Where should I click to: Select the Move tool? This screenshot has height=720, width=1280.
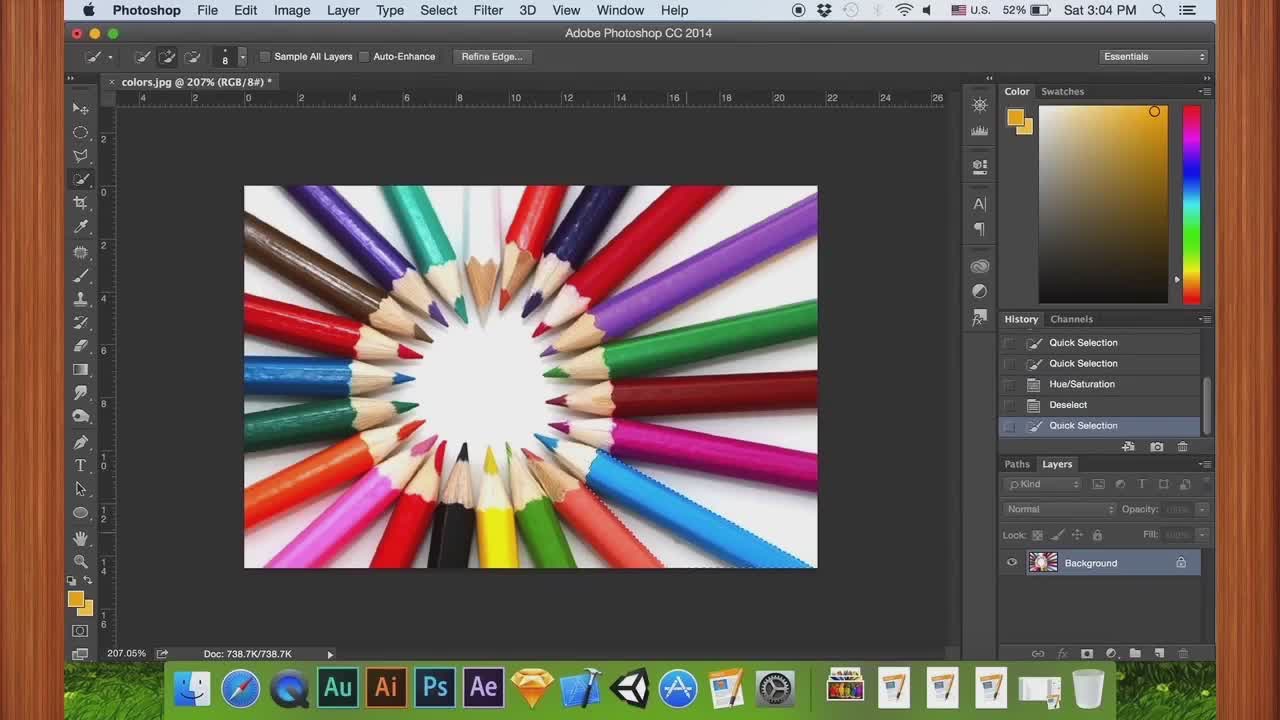click(81, 108)
